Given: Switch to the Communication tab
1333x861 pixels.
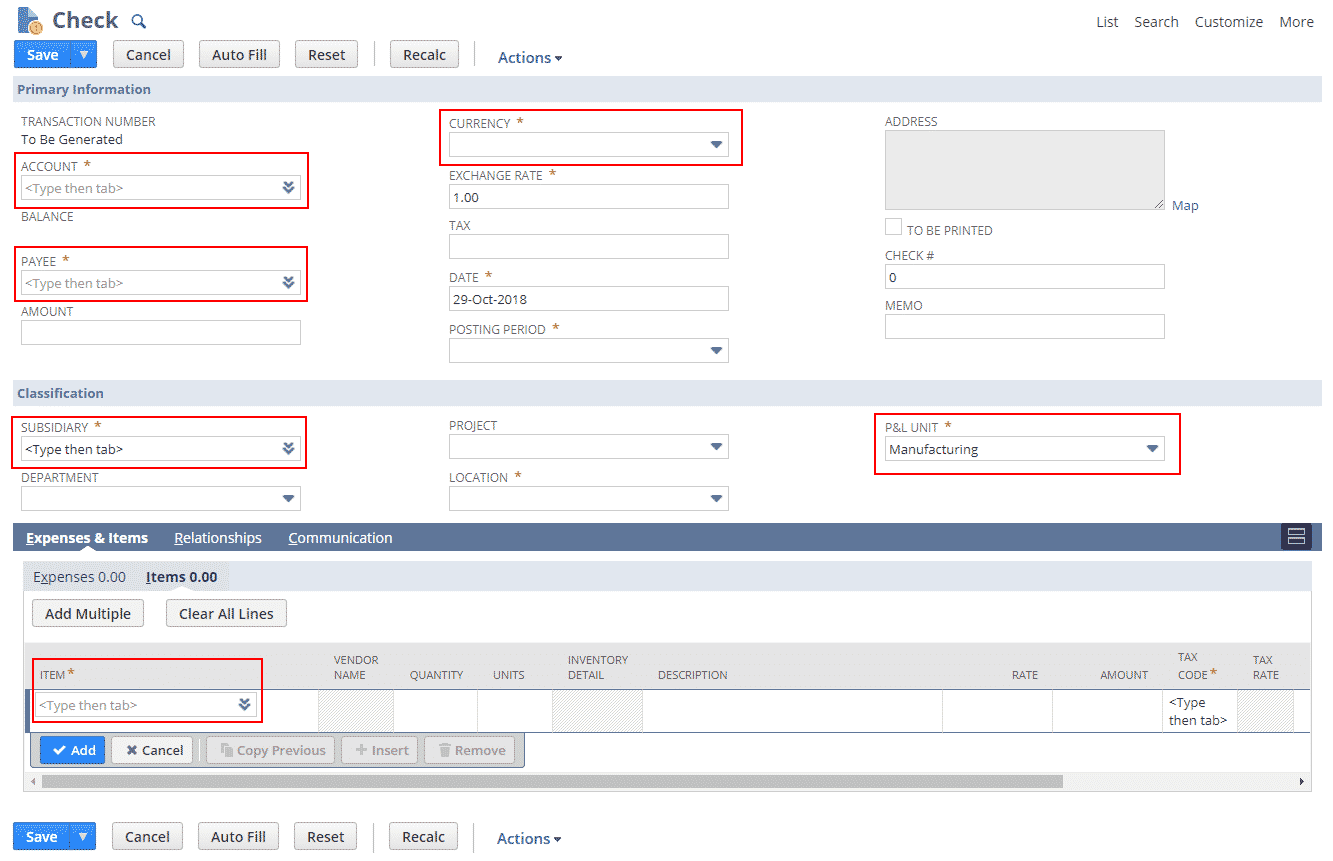Looking at the screenshot, I should coord(340,538).
